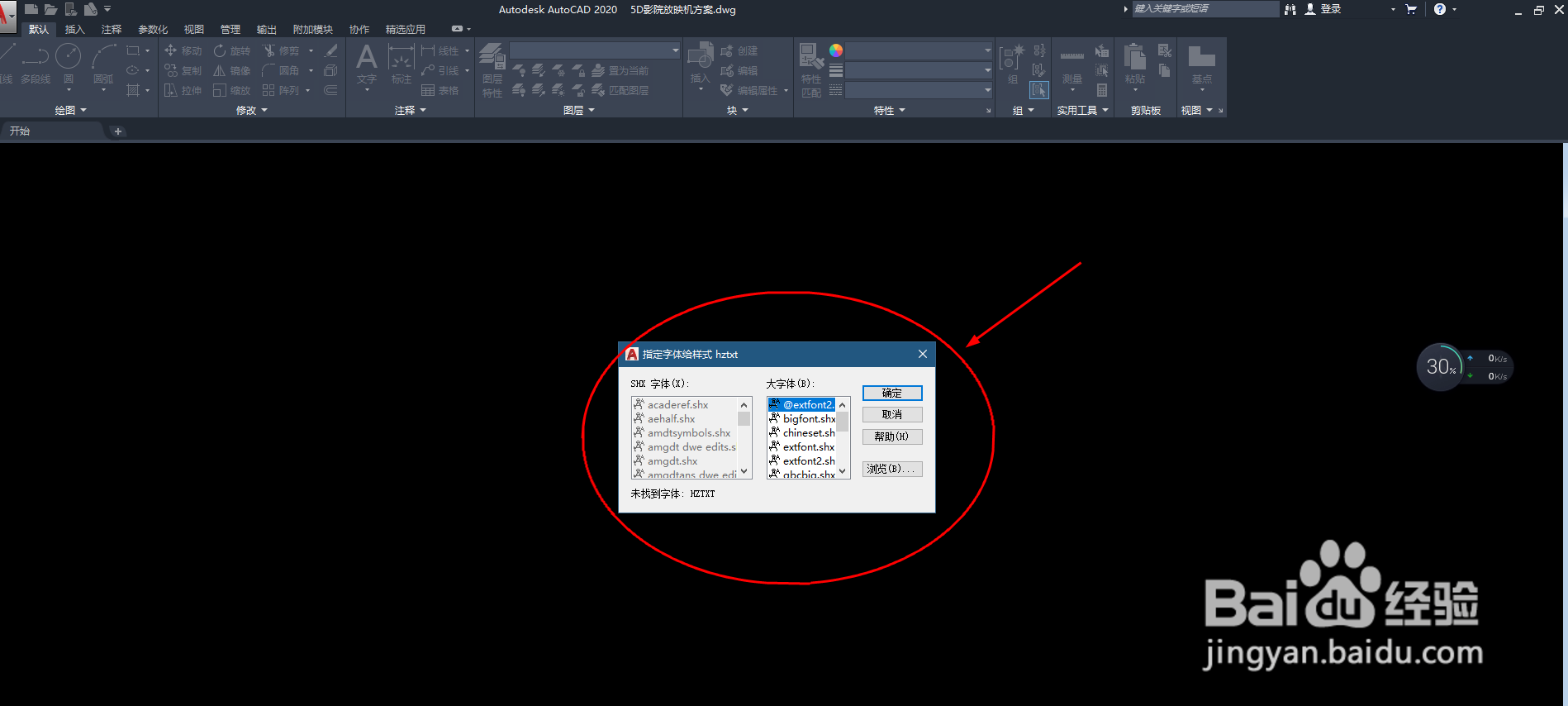Expand the 修改 panel flyout
The height and width of the screenshot is (706, 1568).
tap(252, 110)
